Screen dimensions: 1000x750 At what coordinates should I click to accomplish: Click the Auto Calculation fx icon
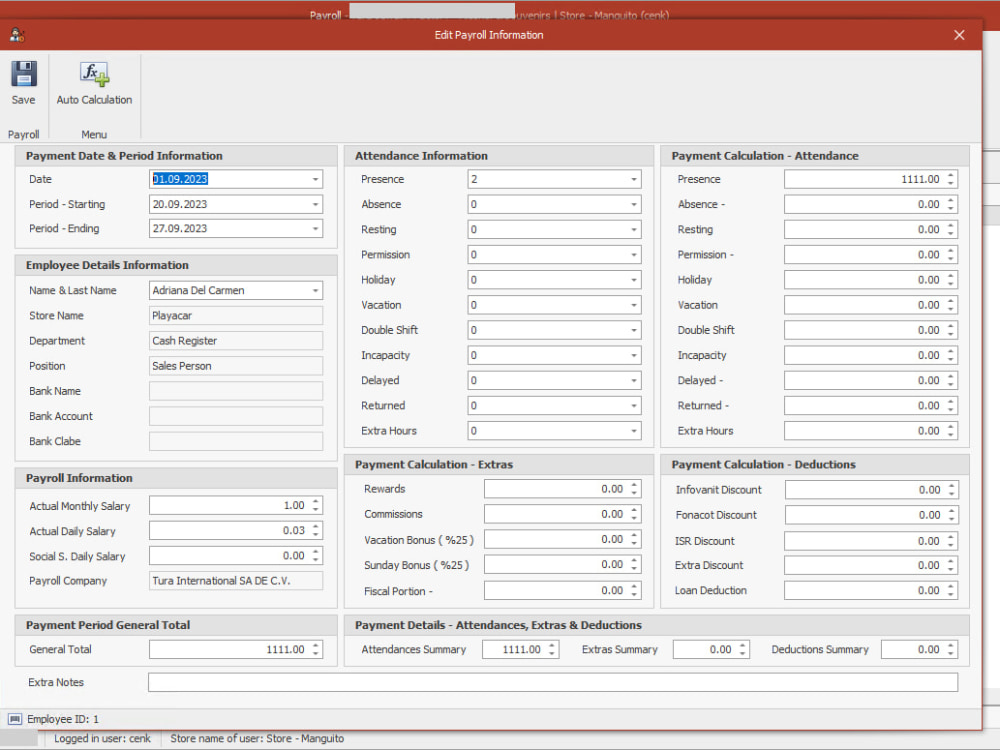coord(93,72)
